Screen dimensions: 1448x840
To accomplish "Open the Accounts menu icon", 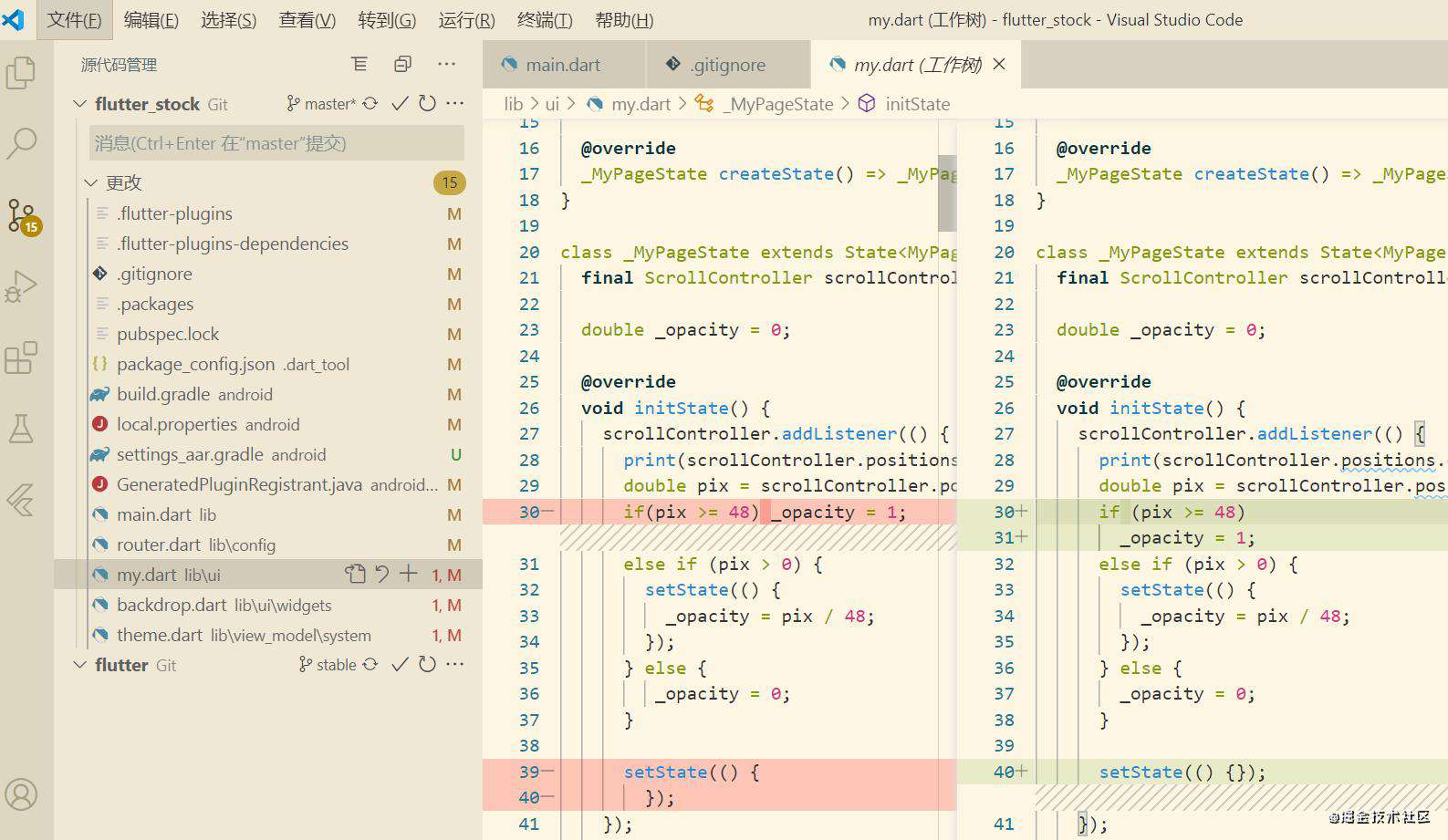I will (21, 794).
